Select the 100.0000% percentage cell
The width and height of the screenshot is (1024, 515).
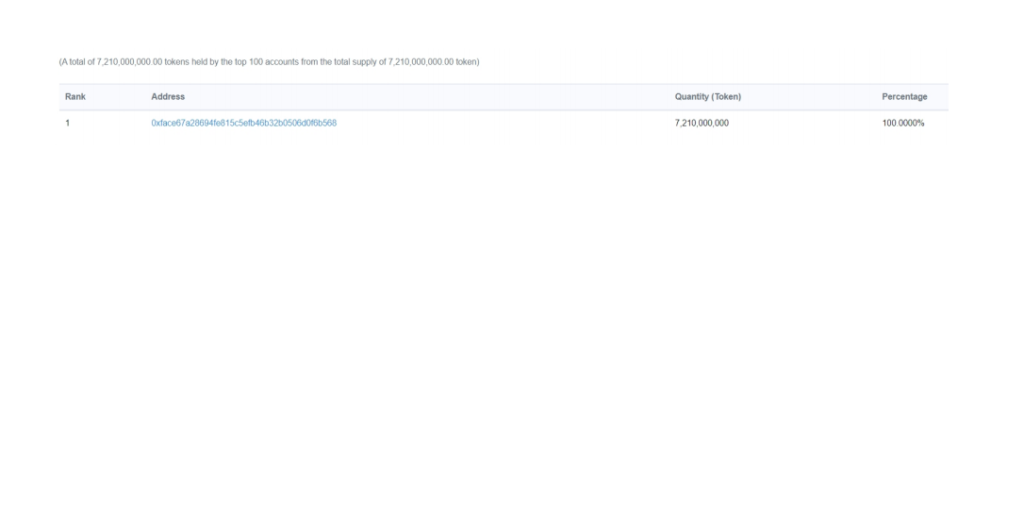point(903,123)
